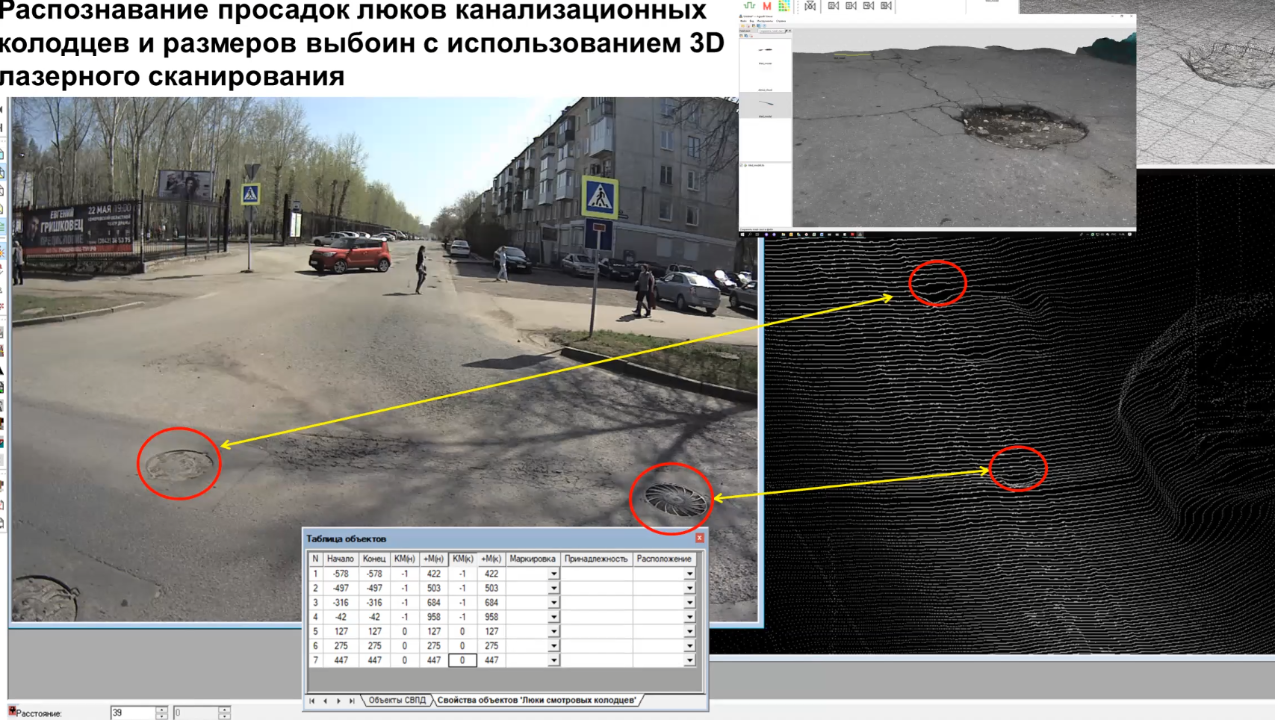Click previous record arrow in table navigation
This screenshot has width=1275, height=720.
tap(325, 701)
